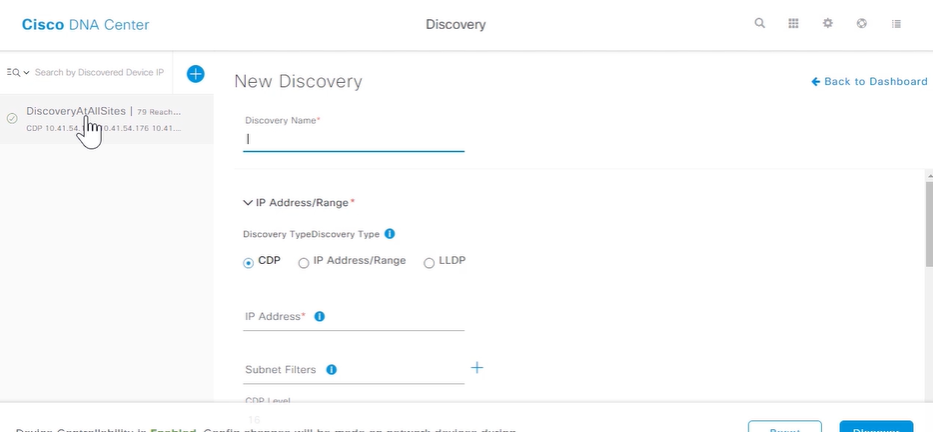Image resolution: width=933 pixels, height=432 pixels.
Task: Show info for Discovery Type
Action: [x=390, y=234]
